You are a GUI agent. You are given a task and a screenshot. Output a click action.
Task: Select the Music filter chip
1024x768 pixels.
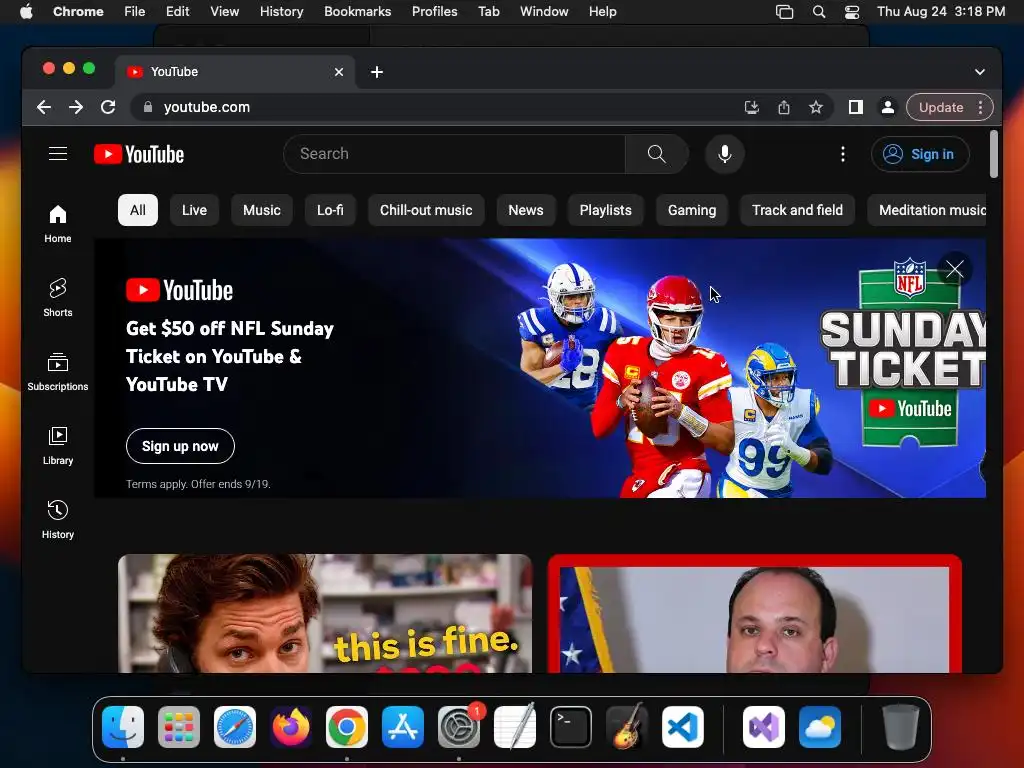coord(262,210)
